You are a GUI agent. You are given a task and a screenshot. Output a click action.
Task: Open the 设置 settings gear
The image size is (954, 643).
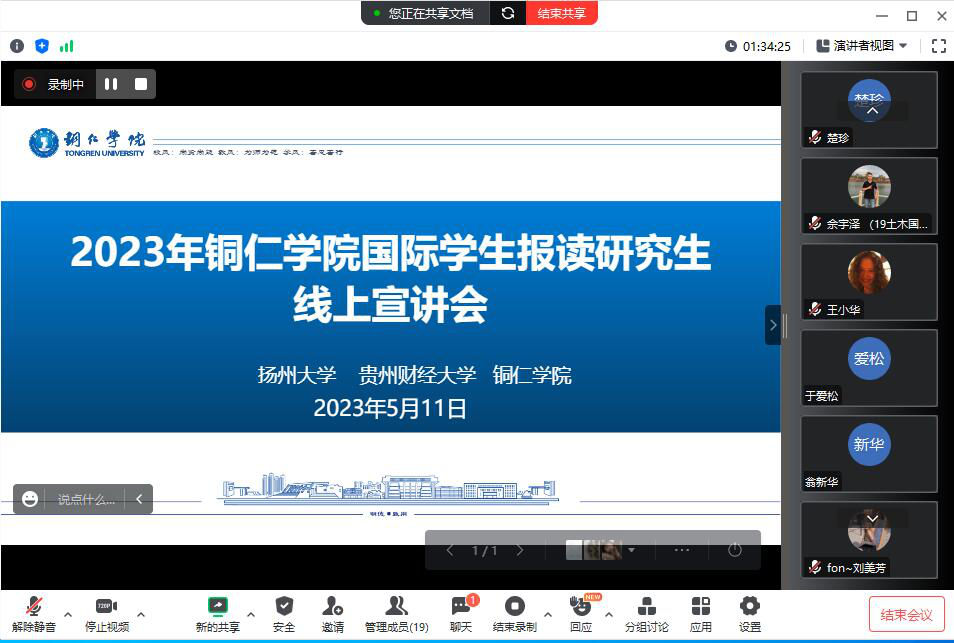(x=750, y=613)
